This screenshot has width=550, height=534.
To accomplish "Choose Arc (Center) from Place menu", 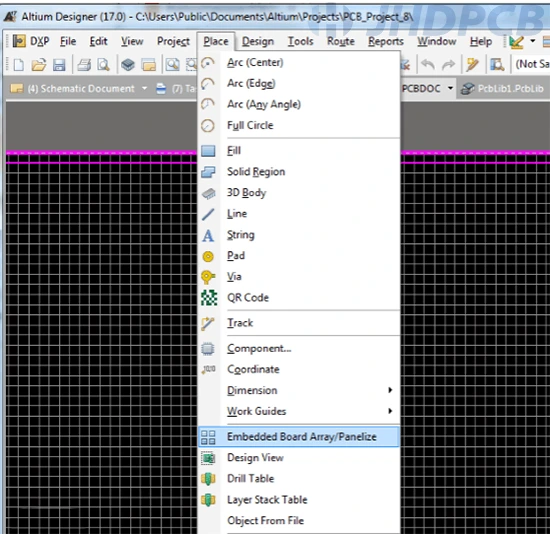I will 299,62.
